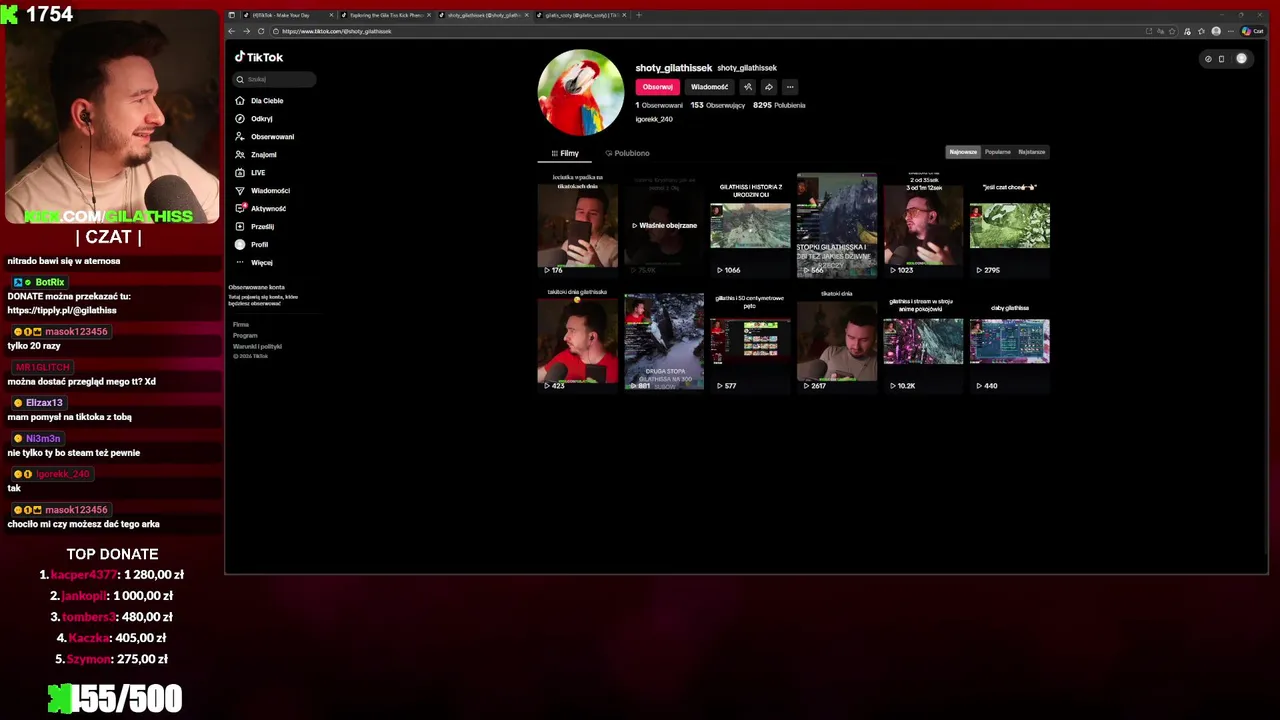Image resolution: width=1280 pixels, height=720 pixels.
Task: Click the 1 Obserwowani following count
Action: point(659,105)
